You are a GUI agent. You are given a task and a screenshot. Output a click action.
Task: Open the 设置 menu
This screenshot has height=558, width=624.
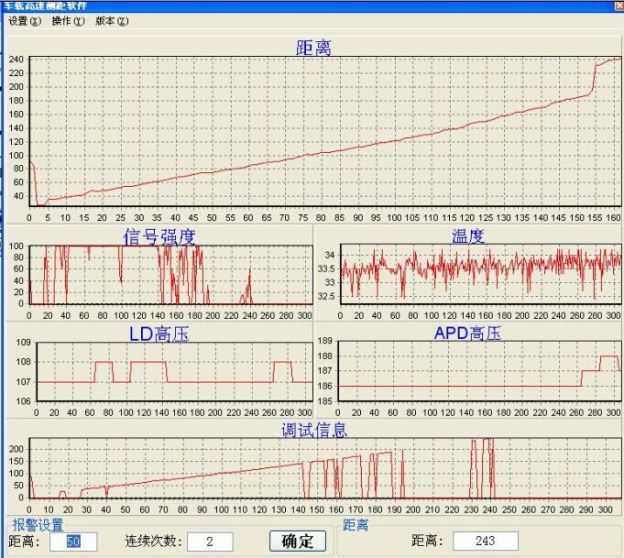click(25, 21)
